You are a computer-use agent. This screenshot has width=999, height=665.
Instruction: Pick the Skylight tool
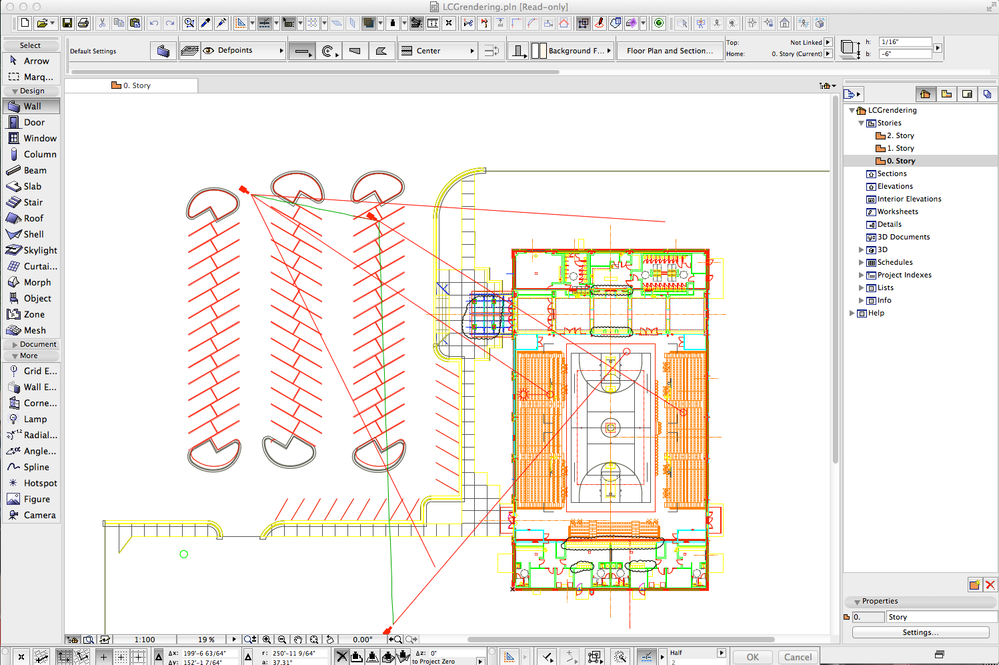pos(32,250)
